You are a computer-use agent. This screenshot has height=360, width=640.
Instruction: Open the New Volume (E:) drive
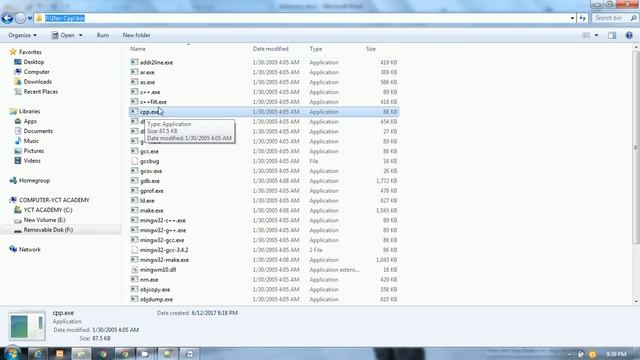point(44,220)
